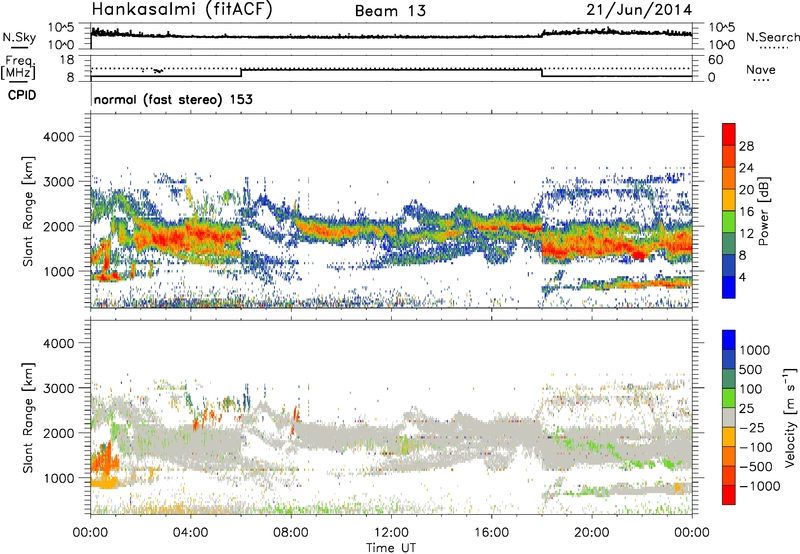Select the Freq. [MHz] axis label
800x554 pixels.
click(18, 67)
